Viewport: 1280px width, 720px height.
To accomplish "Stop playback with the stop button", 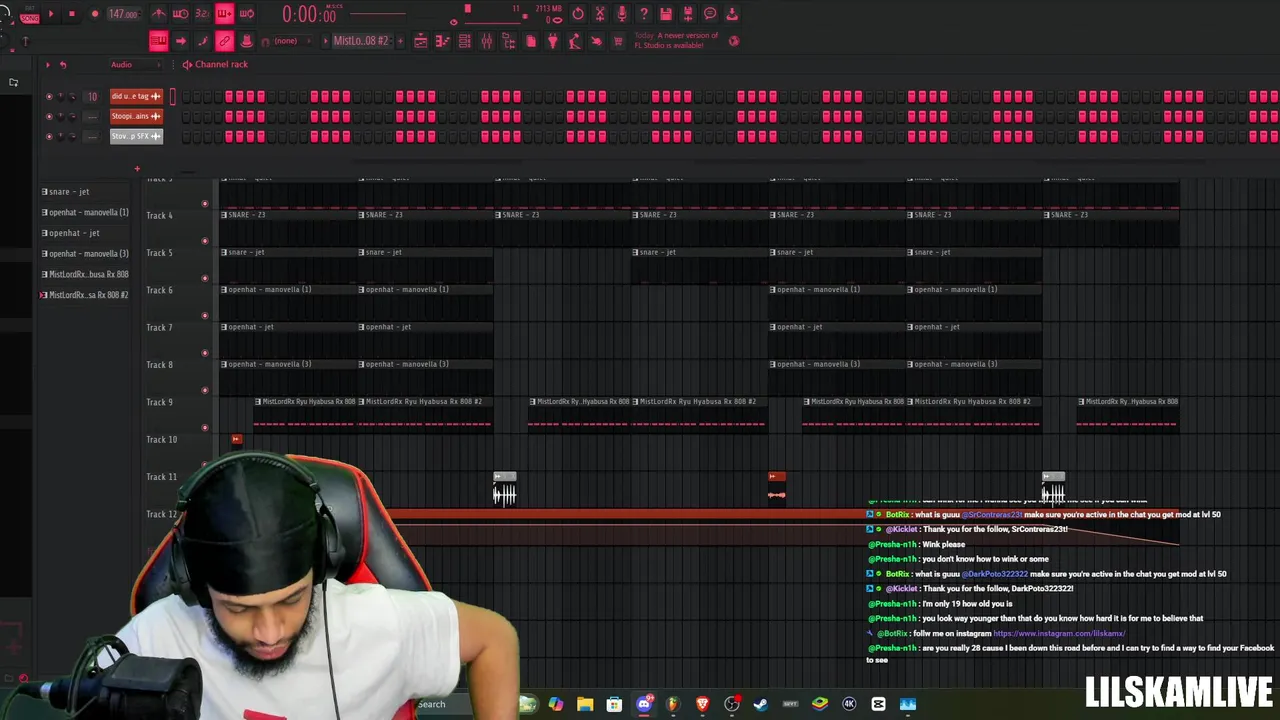I will tap(72, 14).
